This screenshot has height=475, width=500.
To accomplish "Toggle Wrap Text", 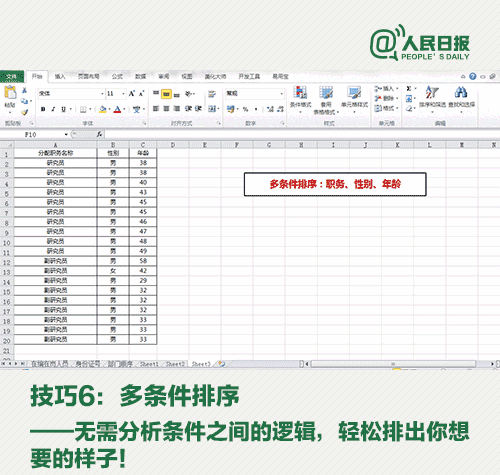I will 212,94.
